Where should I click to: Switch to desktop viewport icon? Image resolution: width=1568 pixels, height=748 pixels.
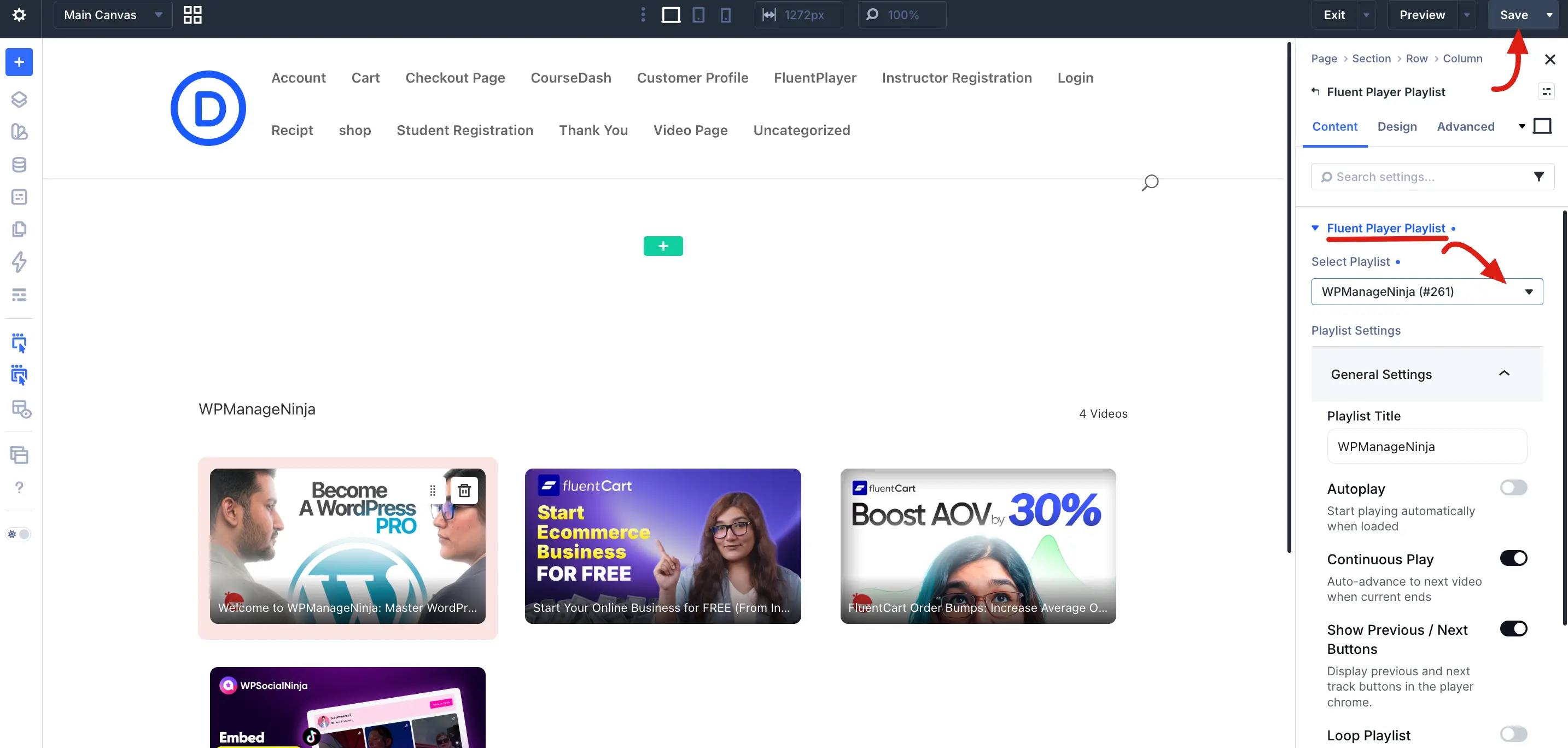pos(671,15)
